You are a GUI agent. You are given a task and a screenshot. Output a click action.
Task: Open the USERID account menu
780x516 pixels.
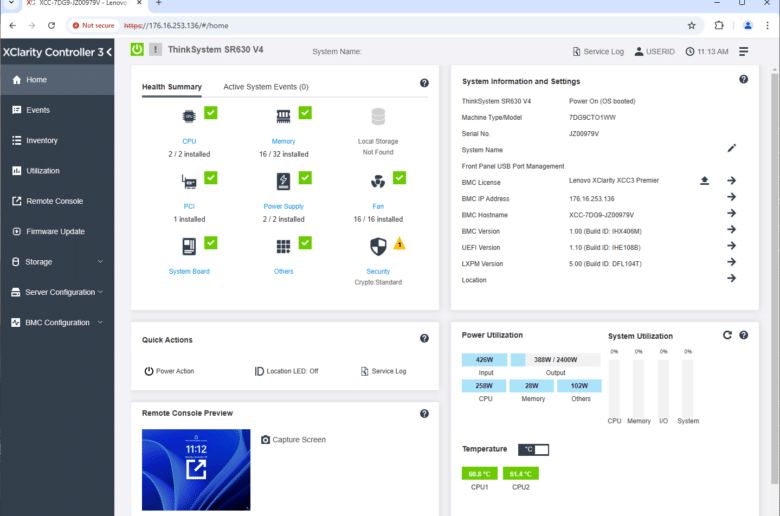655,51
